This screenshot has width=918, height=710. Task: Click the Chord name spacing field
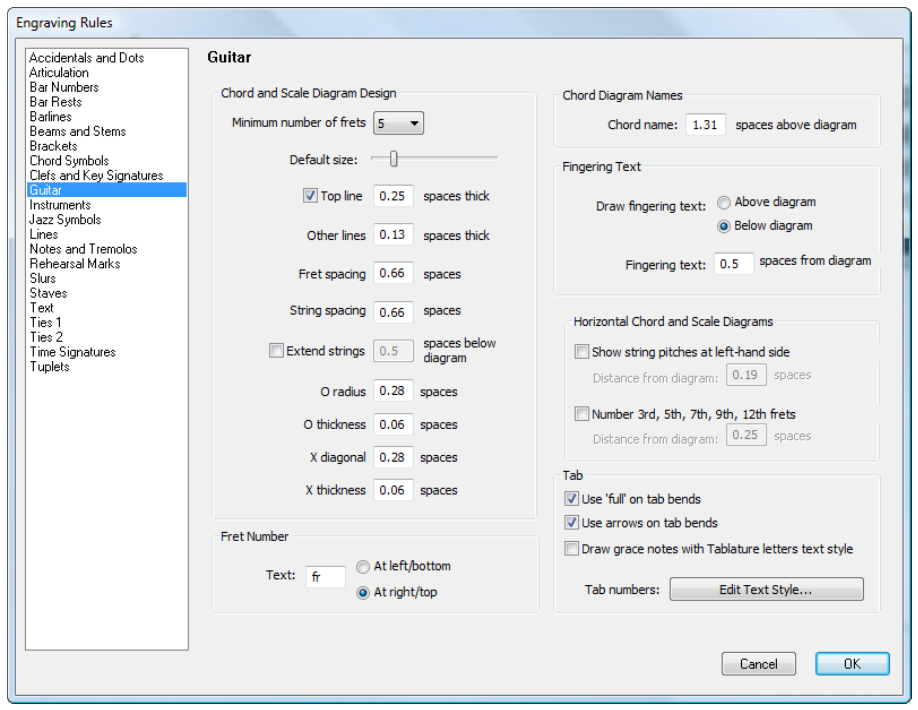pyautogui.click(x=706, y=126)
